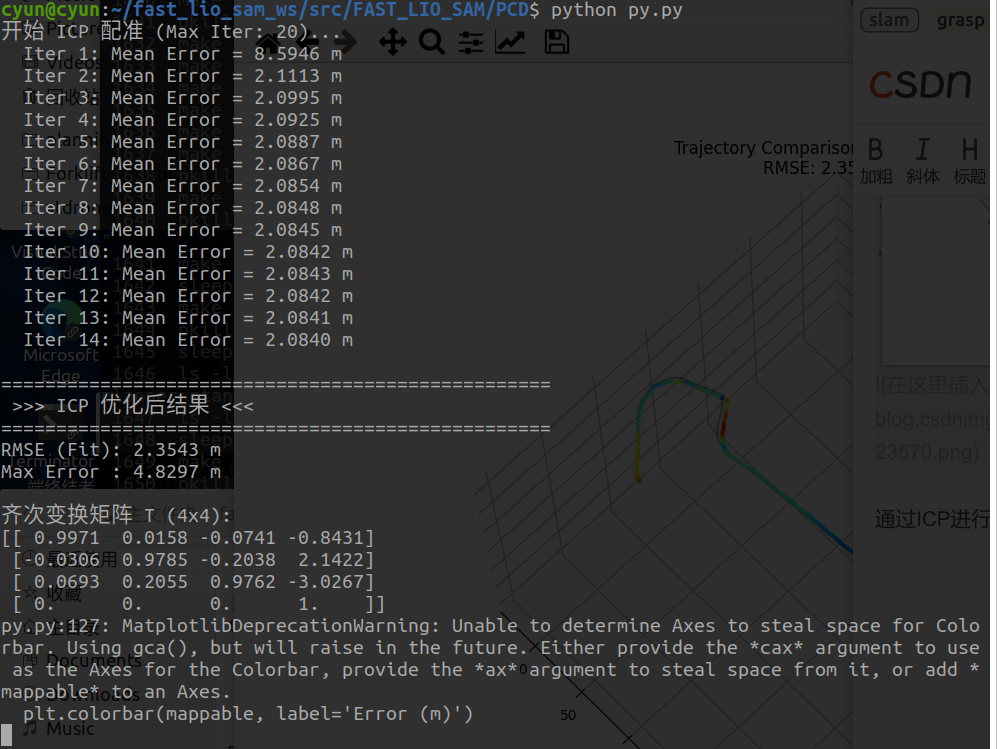Click 'plt.colorbar(mappable, label=...' code line

(x=248, y=714)
